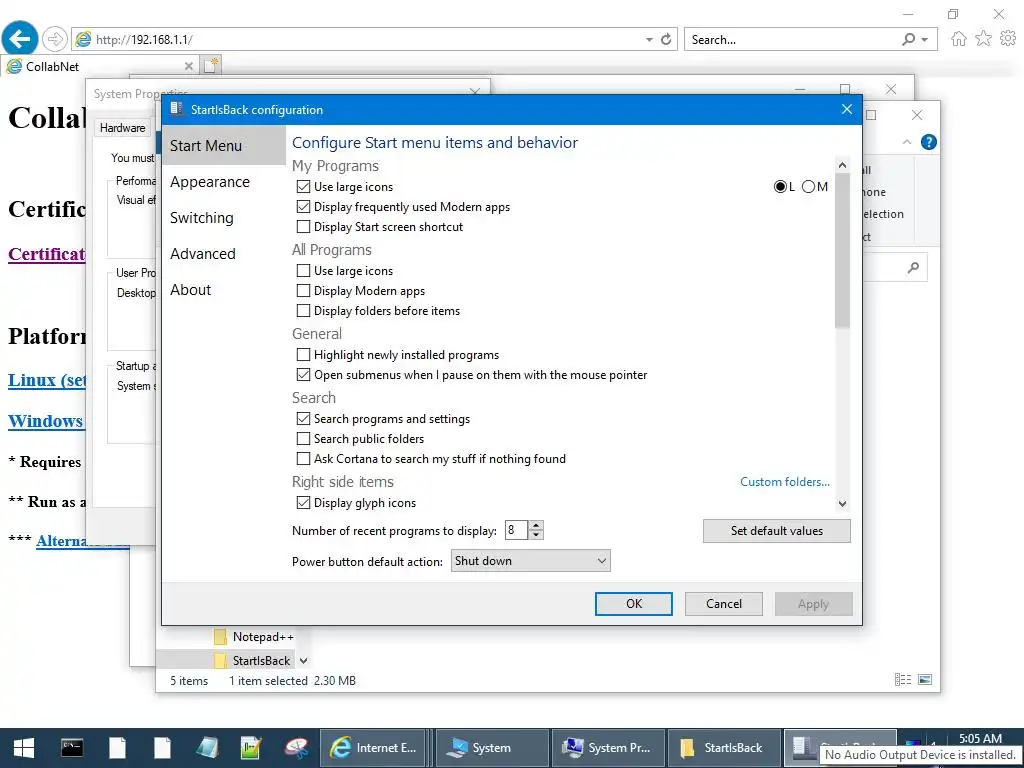1024x768 pixels.
Task: Open the Command Prompt taskbar icon
Action: pyautogui.click(x=72, y=748)
